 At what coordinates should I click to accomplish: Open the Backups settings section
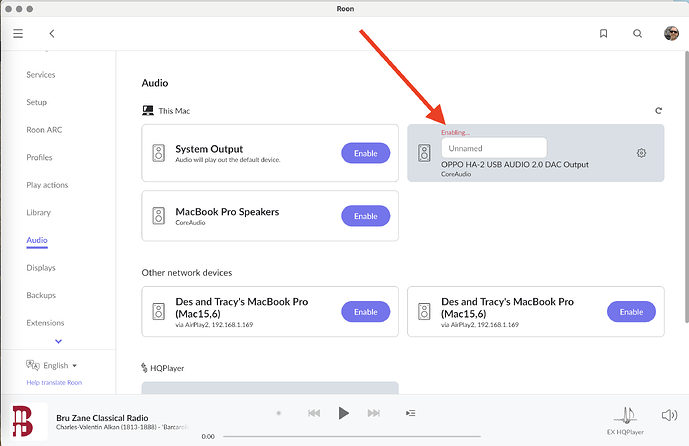(x=41, y=295)
